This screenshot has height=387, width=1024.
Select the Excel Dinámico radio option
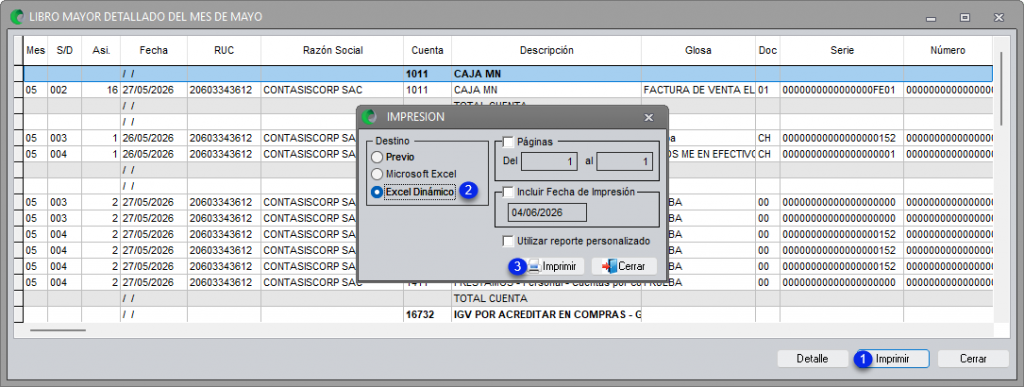click(376, 192)
